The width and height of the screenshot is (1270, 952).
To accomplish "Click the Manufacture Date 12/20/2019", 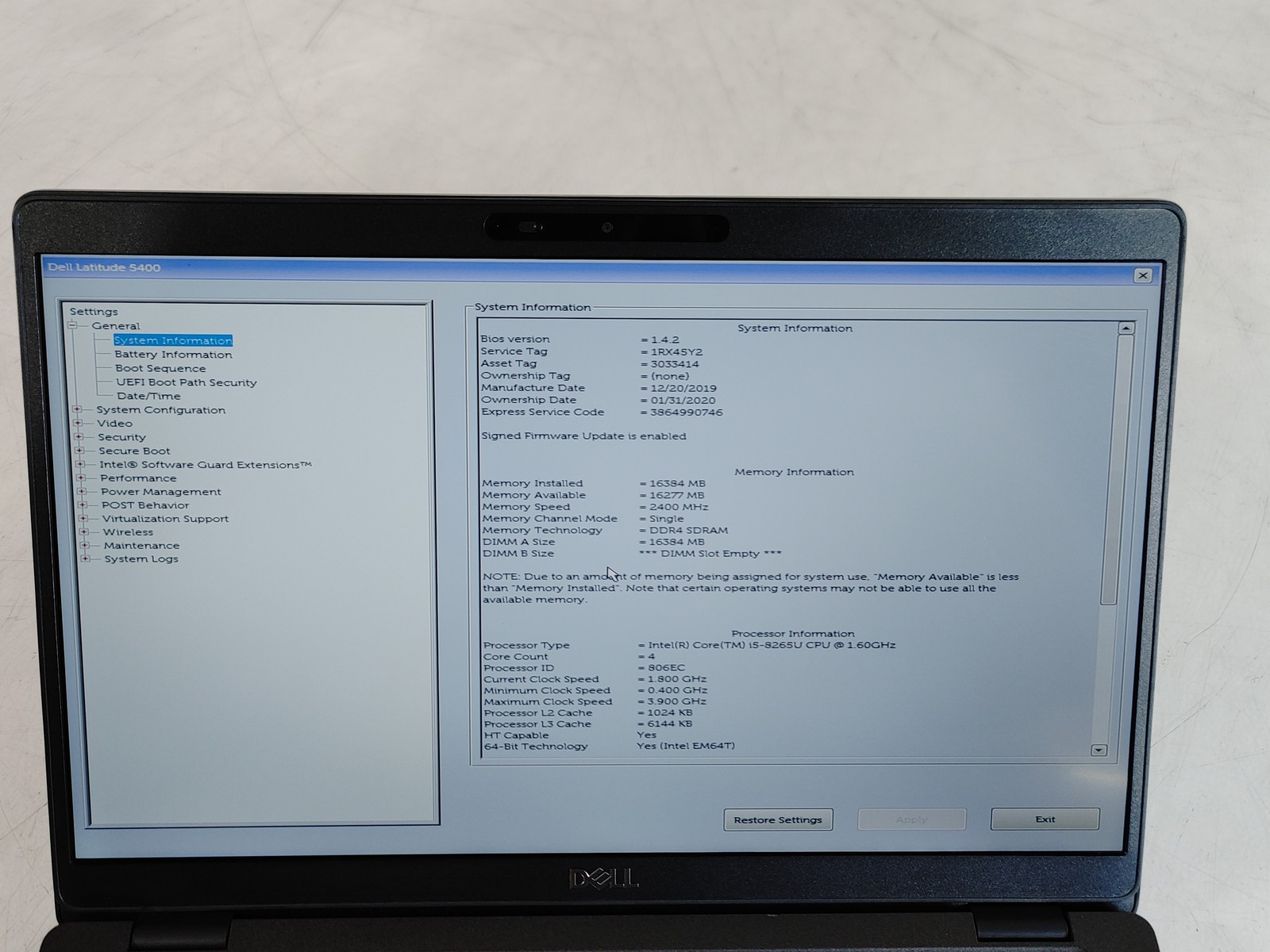I will (683, 389).
